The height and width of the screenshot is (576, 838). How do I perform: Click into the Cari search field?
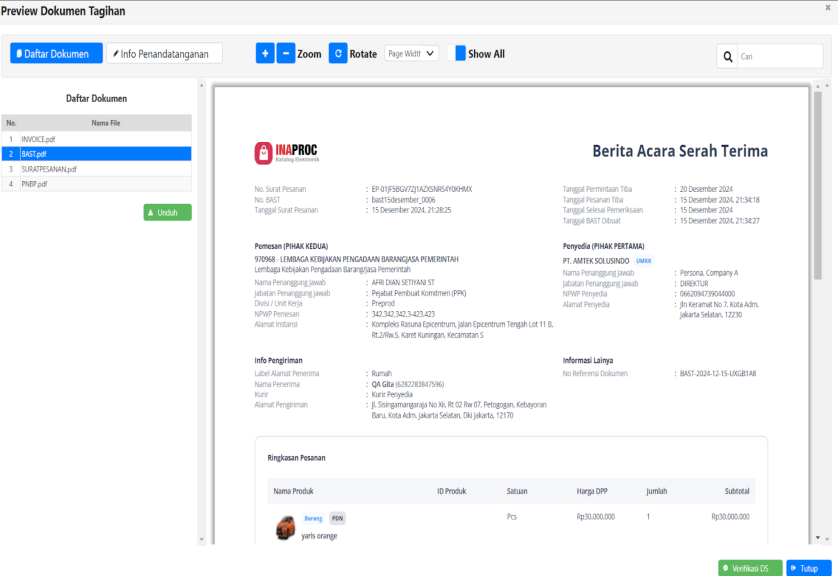tap(778, 56)
